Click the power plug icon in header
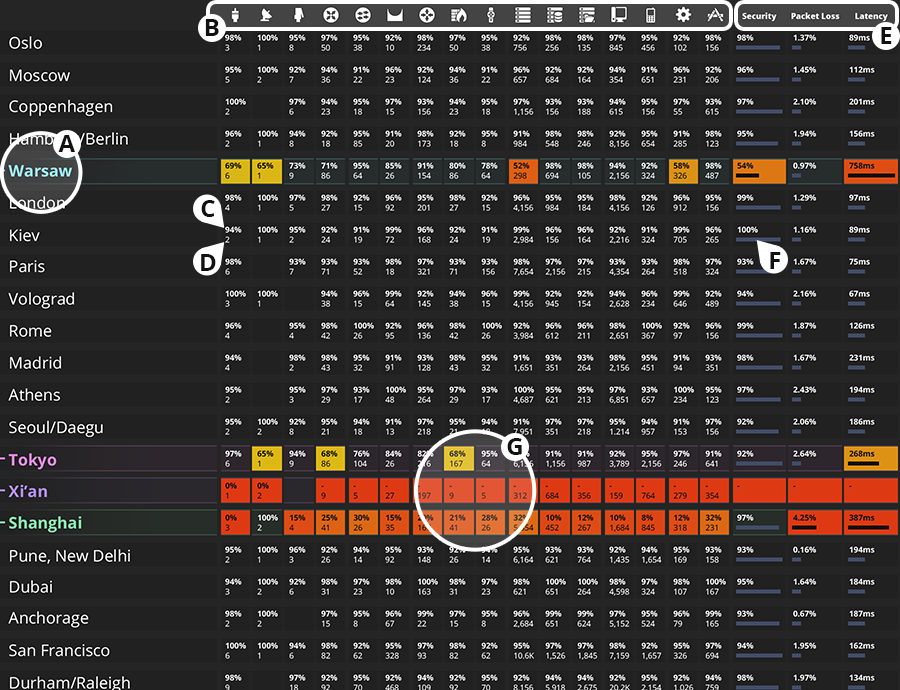The height and width of the screenshot is (690, 900). [234, 15]
